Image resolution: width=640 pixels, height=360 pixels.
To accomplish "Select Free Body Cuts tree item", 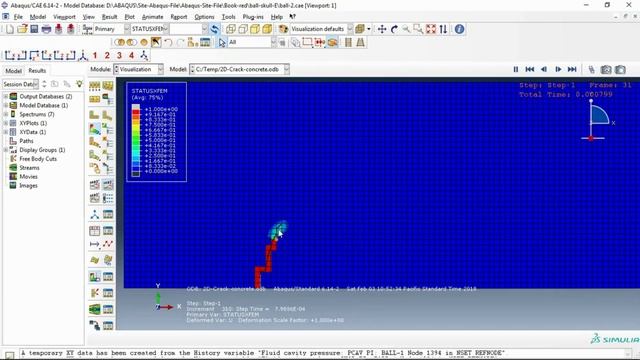I will tap(38, 159).
